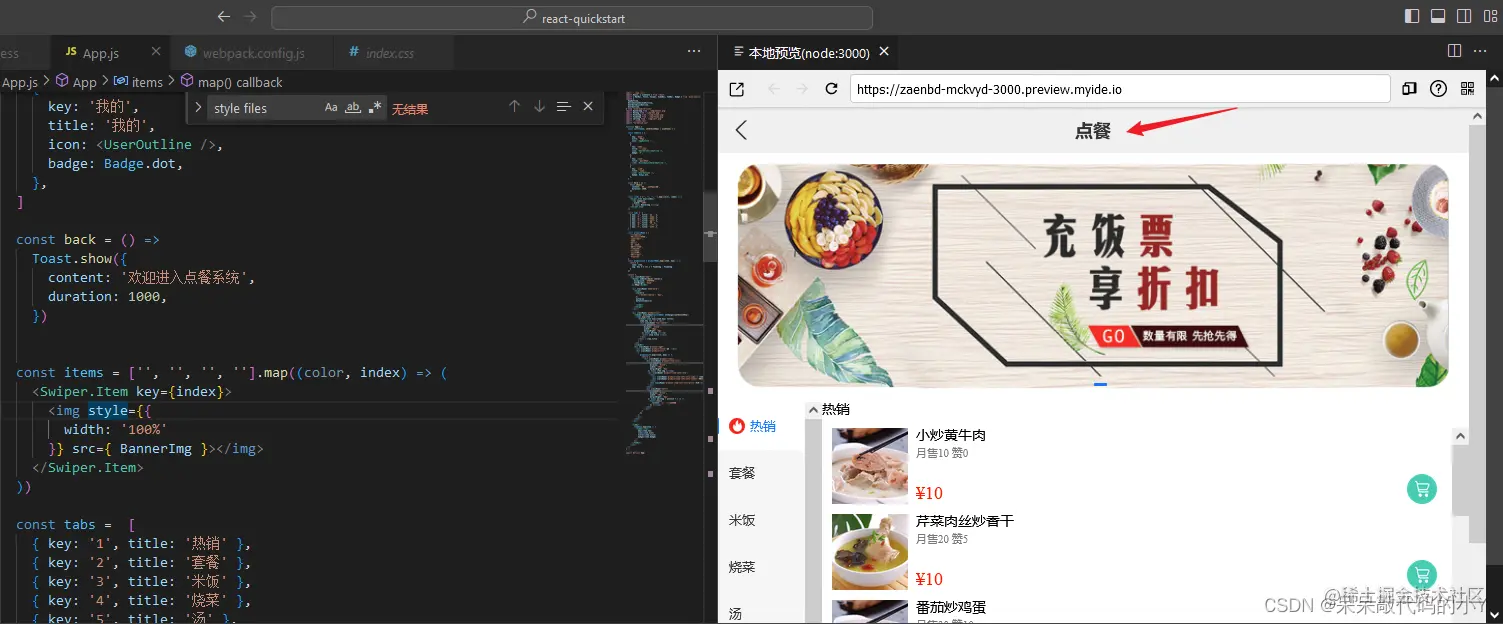Add 小炒黄牛肉 to cart
Viewport: 1503px width, 624px height.
(x=1422, y=489)
